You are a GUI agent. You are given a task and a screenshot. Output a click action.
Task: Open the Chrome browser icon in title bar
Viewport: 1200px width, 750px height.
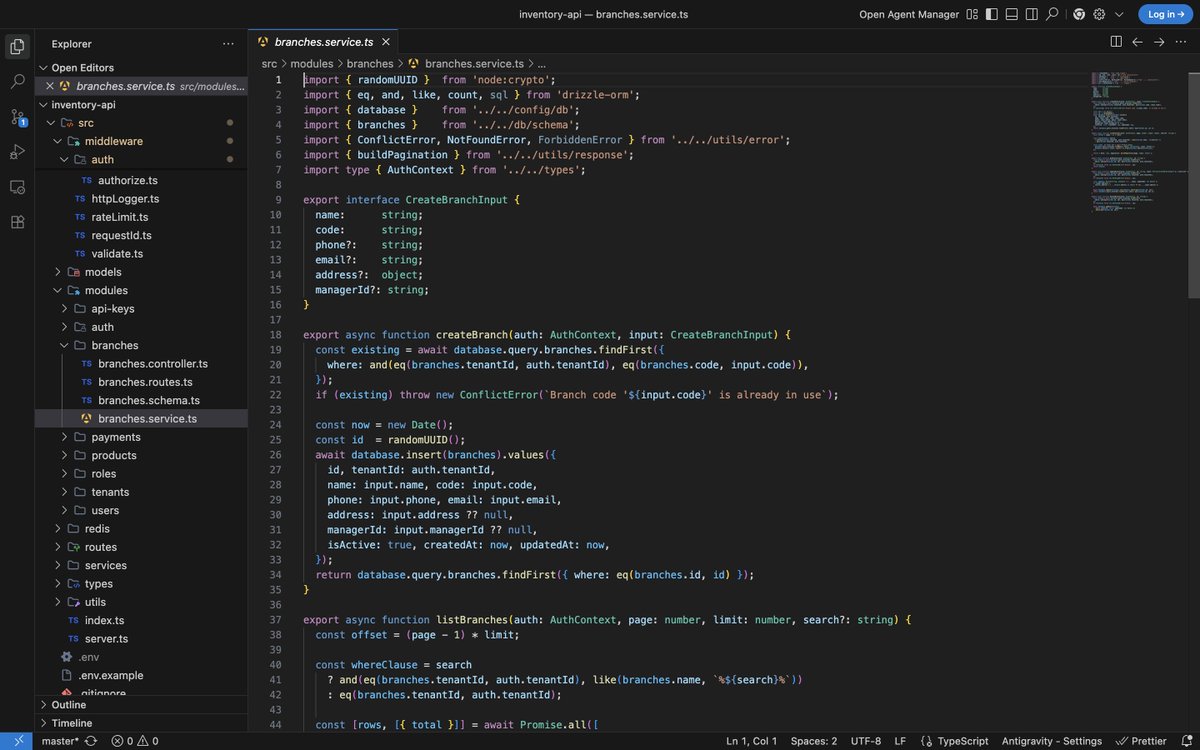1079,14
